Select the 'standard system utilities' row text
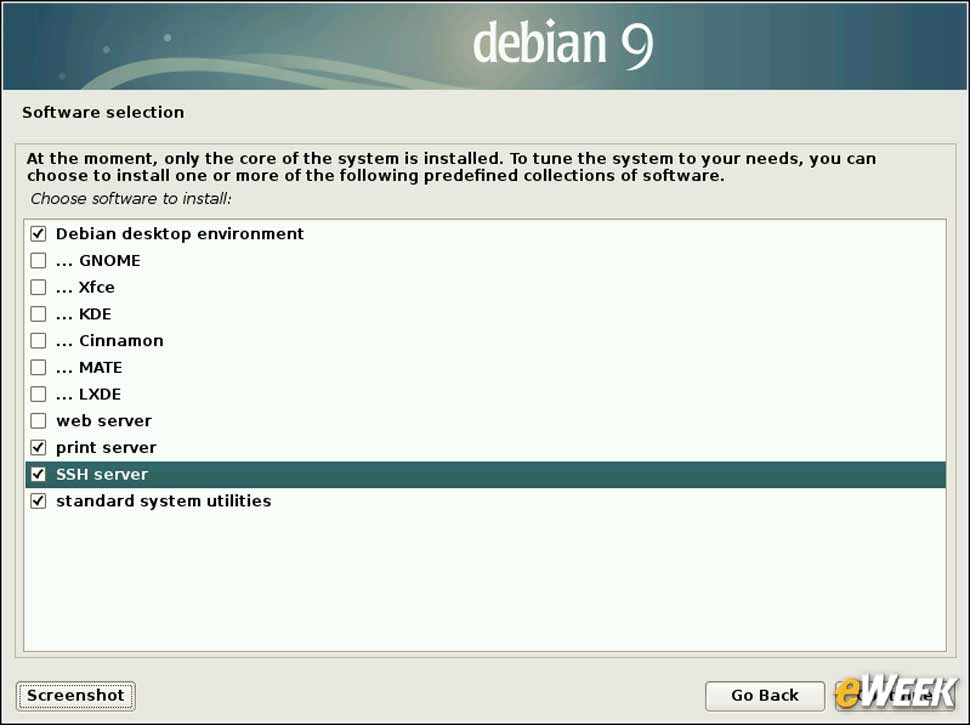This screenshot has height=725, width=970. click(164, 501)
